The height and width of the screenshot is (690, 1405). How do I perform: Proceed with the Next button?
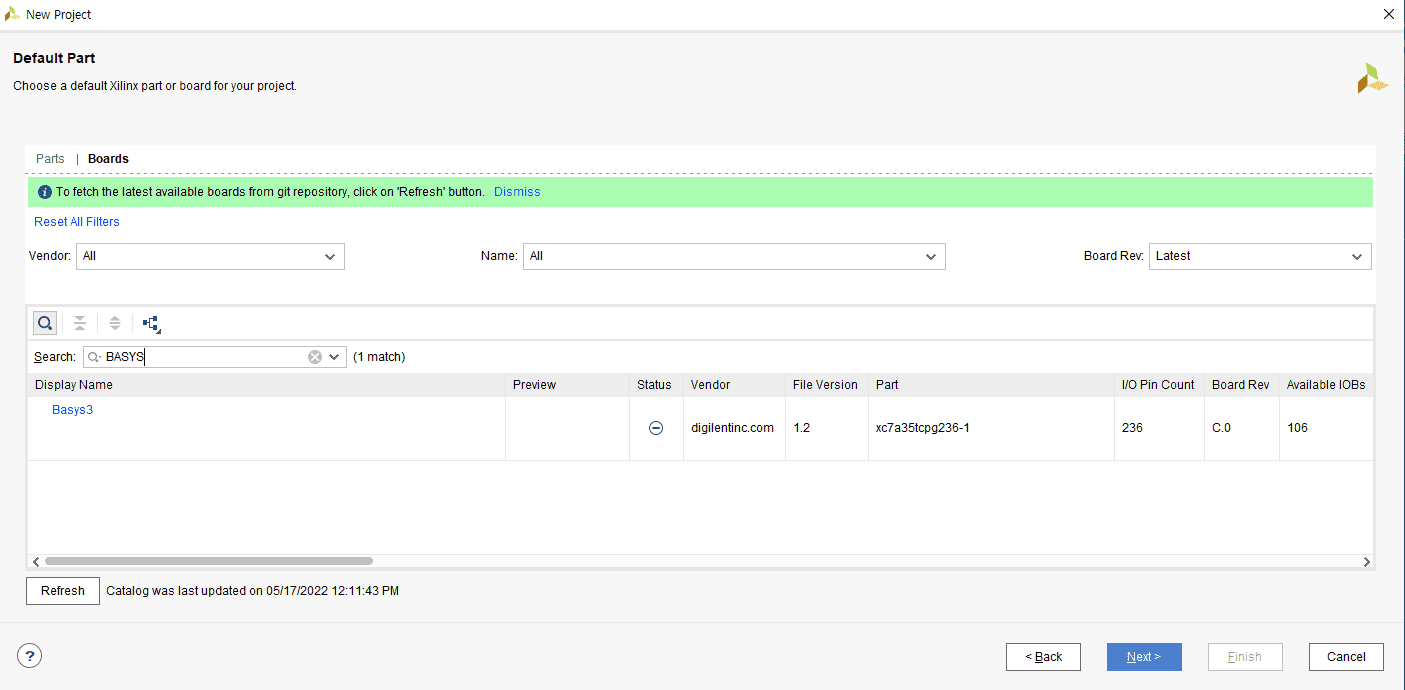click(1144, 657)
